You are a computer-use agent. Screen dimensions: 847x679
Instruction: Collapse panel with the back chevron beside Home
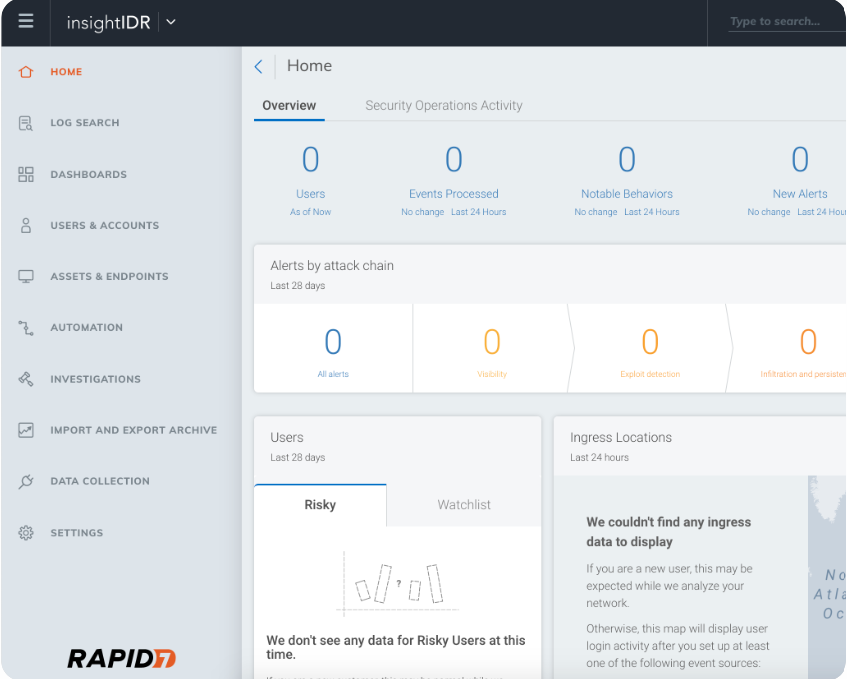[258, 66]
